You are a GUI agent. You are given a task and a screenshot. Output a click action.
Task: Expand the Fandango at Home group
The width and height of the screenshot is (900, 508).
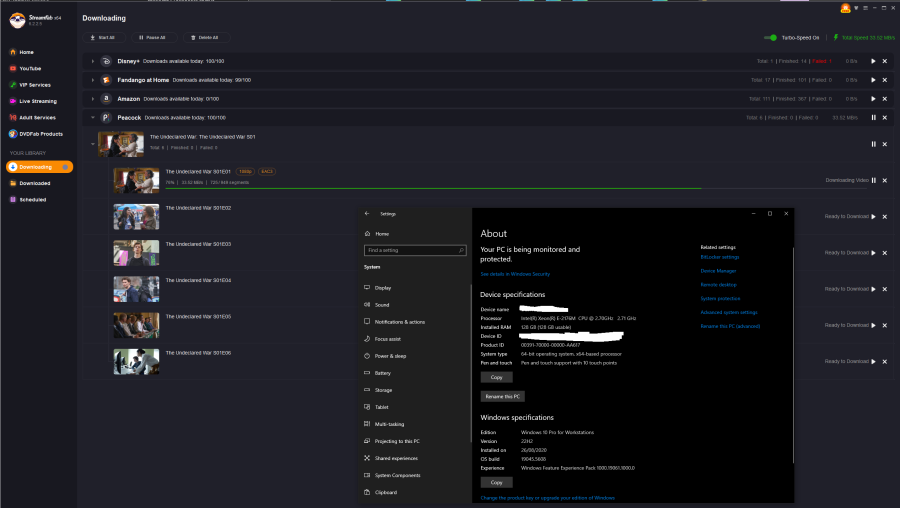93,80
